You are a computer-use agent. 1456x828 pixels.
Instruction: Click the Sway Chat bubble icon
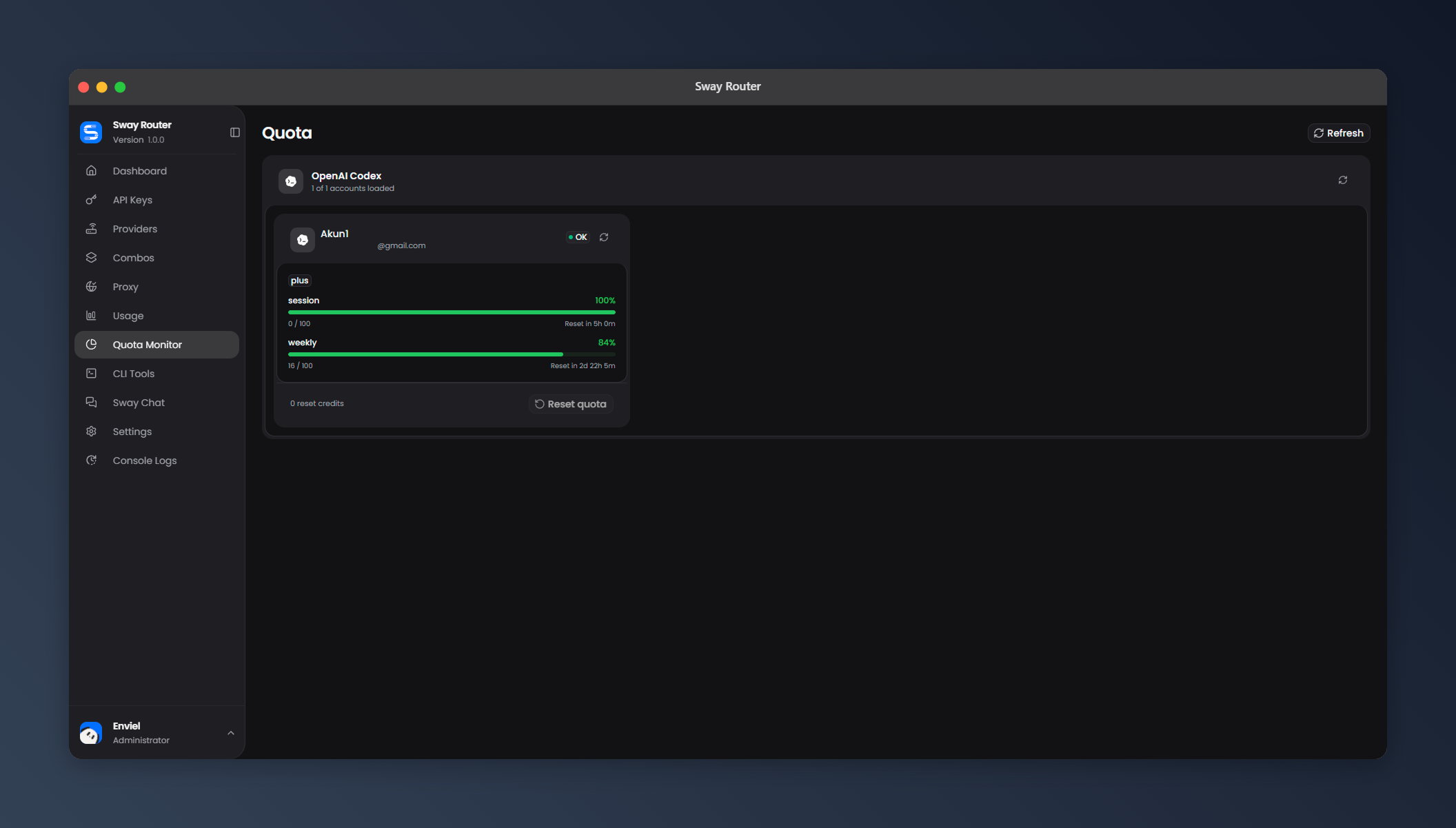pos(91,402)
